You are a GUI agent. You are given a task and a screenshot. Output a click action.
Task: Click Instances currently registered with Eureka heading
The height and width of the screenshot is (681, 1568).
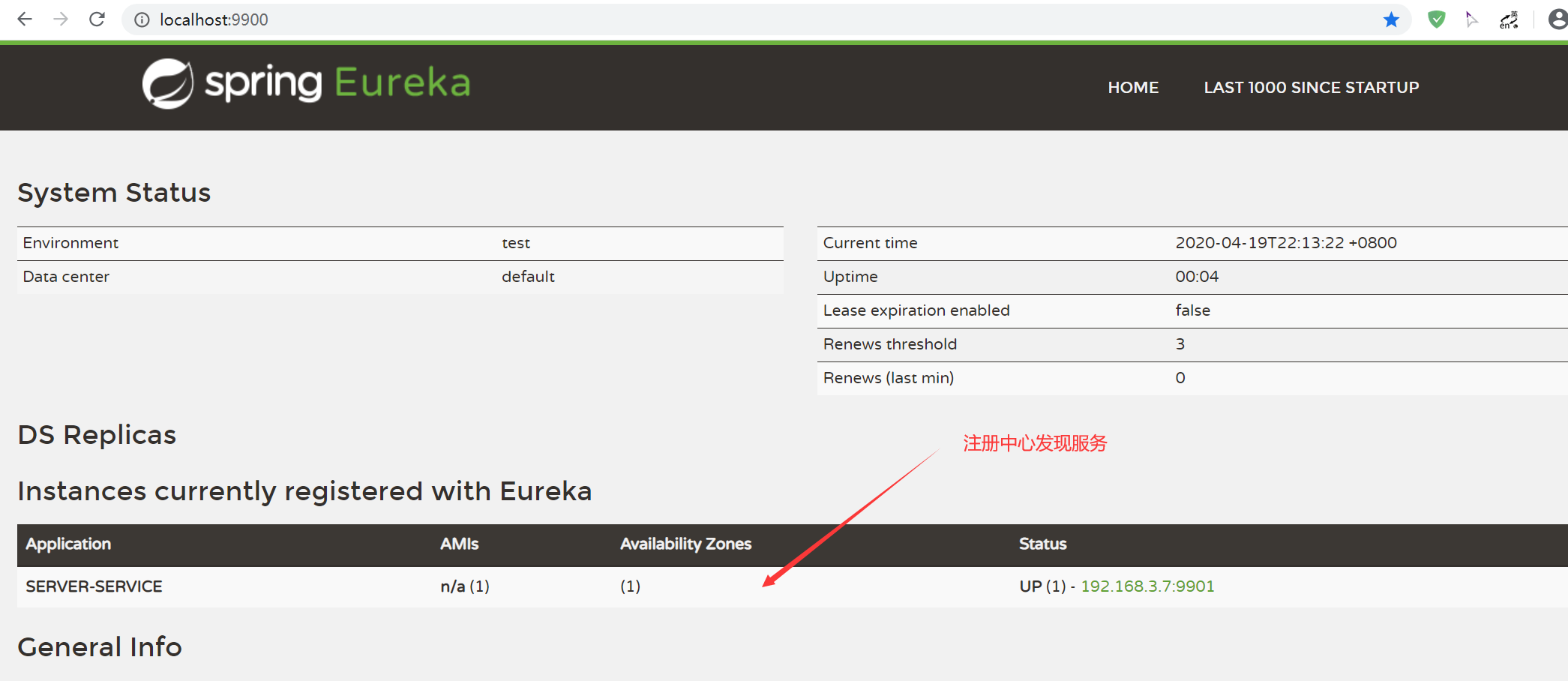(x=304, y=491)
